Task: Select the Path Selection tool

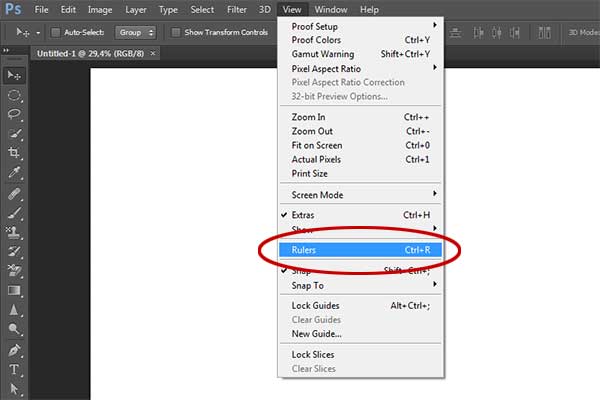Action: coord(14,389)
